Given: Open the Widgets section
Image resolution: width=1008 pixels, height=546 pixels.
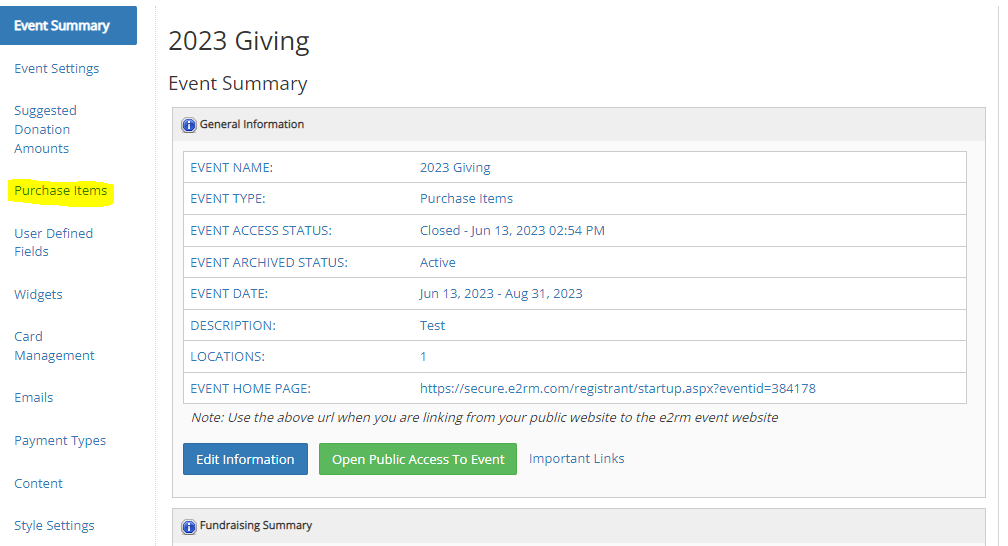Looking at the screenshot, I should click(38, 295).
